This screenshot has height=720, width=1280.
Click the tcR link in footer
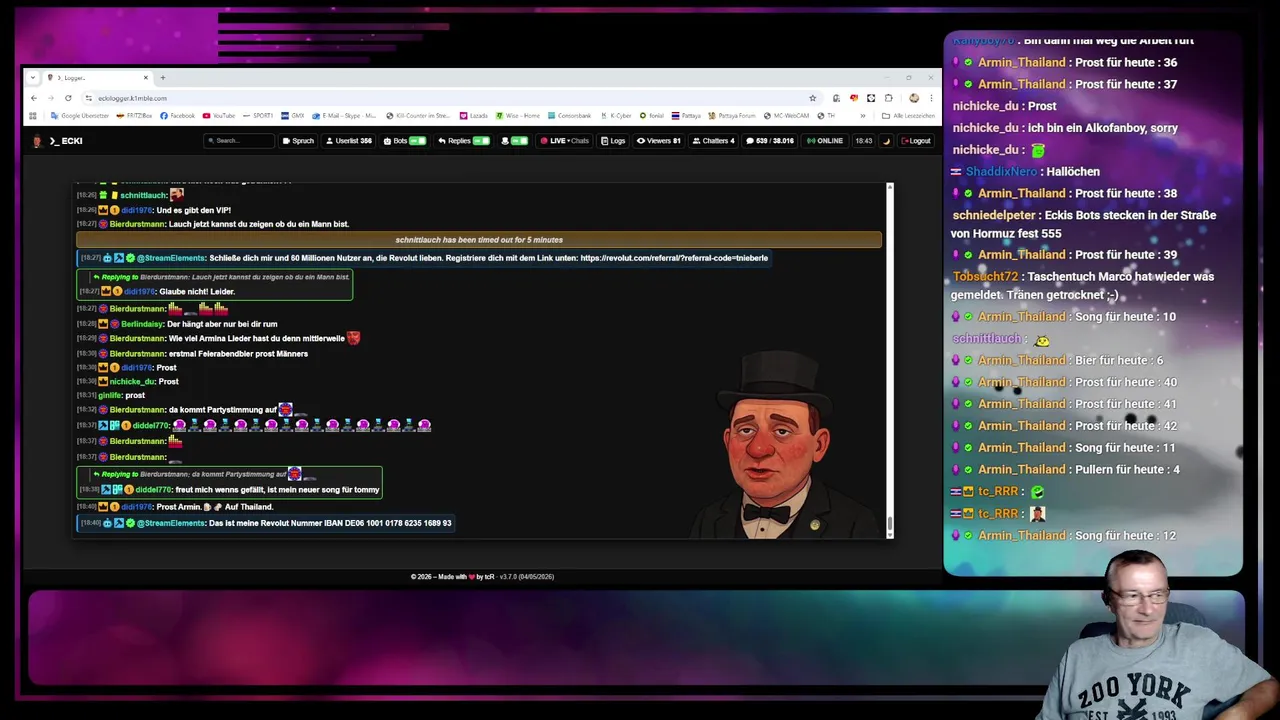click(x=491, y=577)
